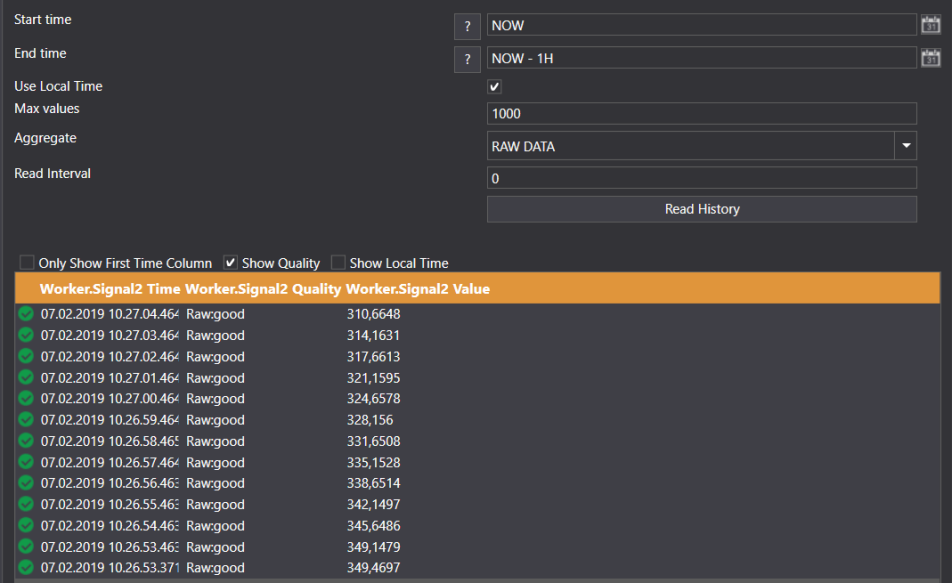Screen dimensions: 952x583
Task: Click green status icon for 10.27.04.464 row
Action: coord(26,314)
